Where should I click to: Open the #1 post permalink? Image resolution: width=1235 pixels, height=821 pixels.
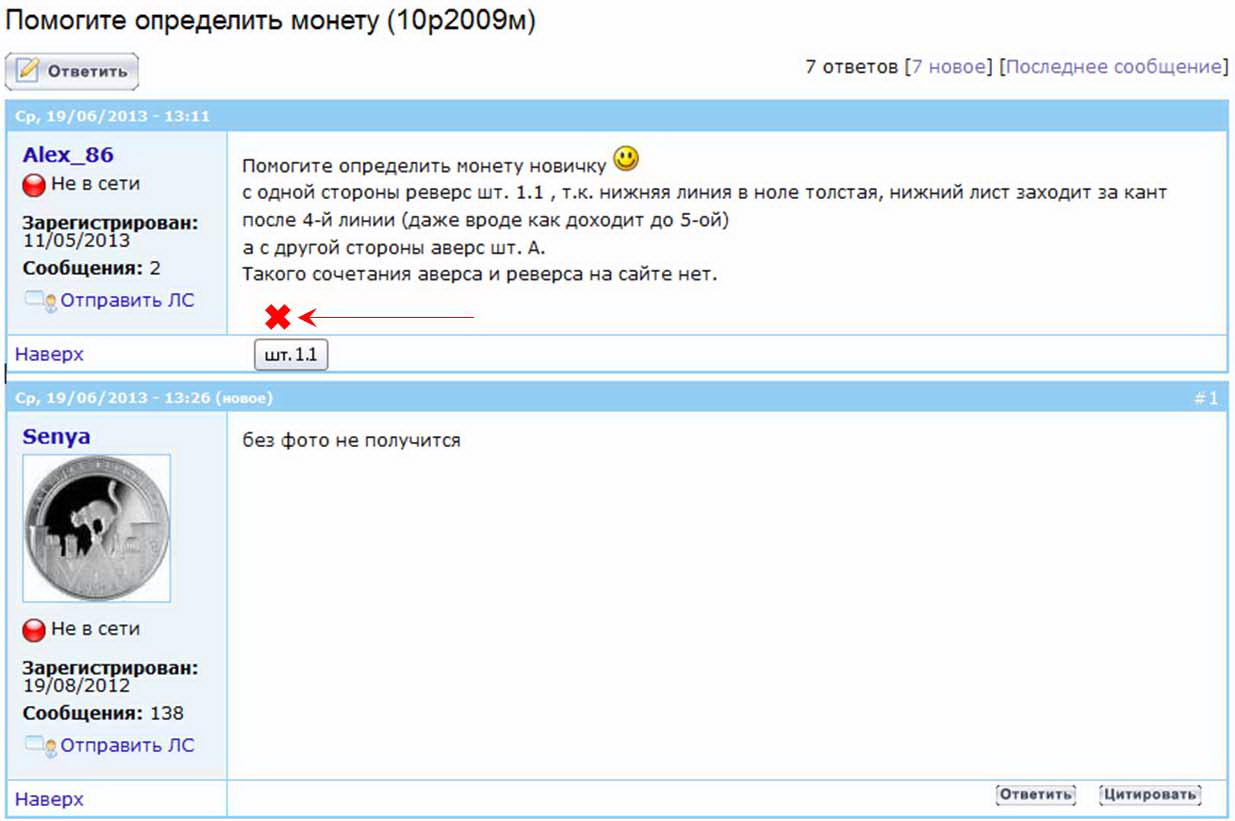pos(1206,398)
